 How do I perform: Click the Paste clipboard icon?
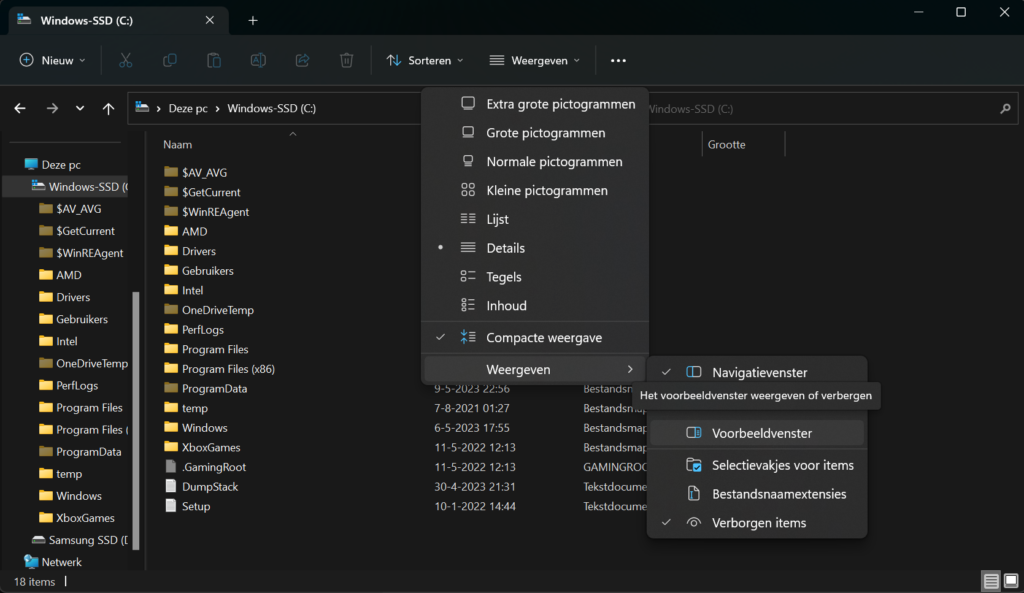[214, 60]
